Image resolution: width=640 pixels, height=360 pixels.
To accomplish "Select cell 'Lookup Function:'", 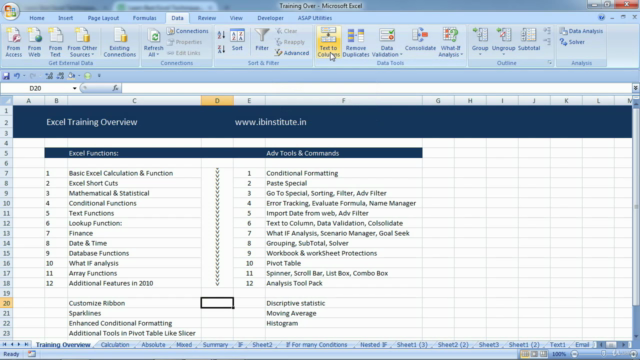I will tap(134, 223).
